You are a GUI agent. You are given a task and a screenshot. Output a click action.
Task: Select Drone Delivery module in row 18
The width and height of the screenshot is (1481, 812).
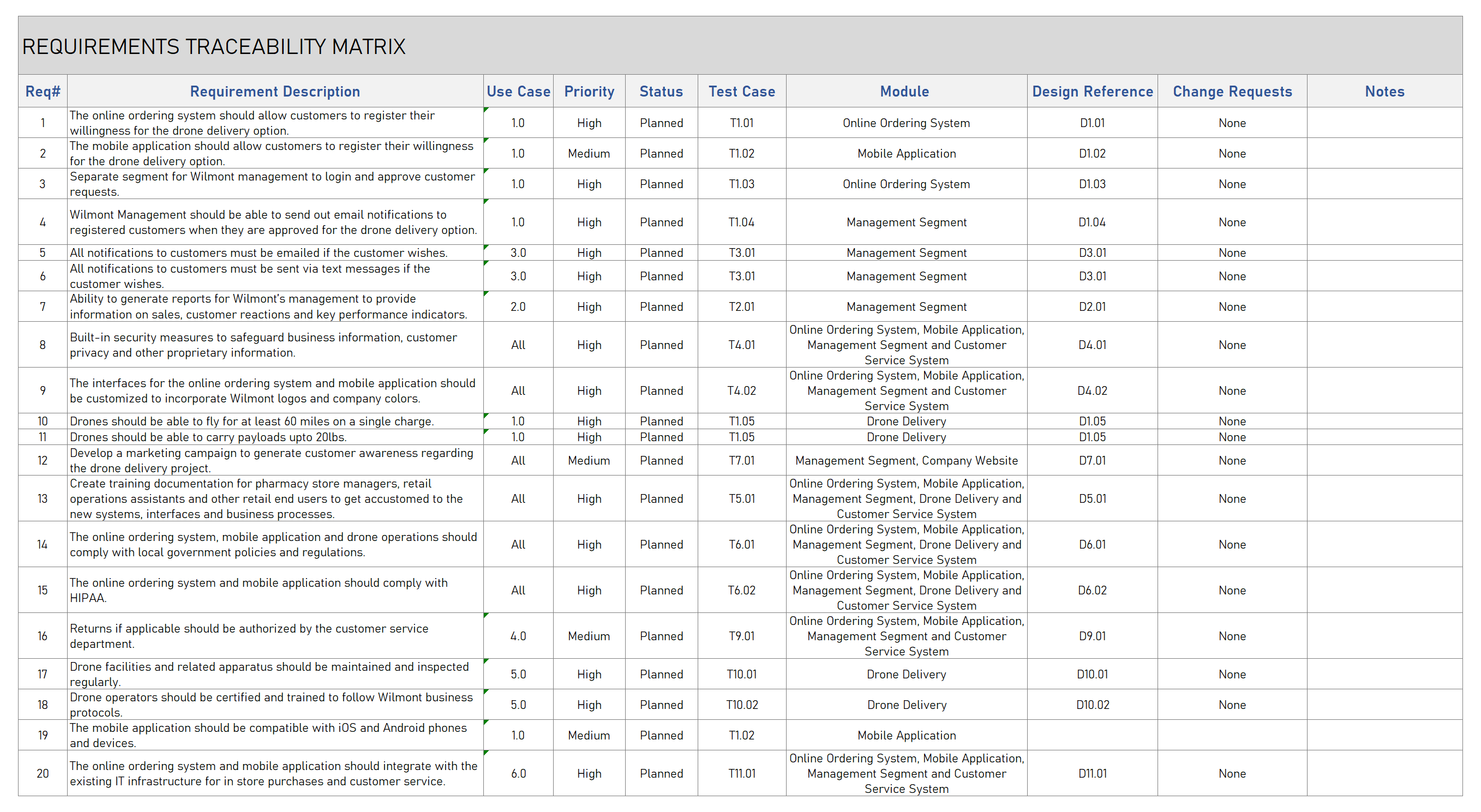click(x=906, y=705)
